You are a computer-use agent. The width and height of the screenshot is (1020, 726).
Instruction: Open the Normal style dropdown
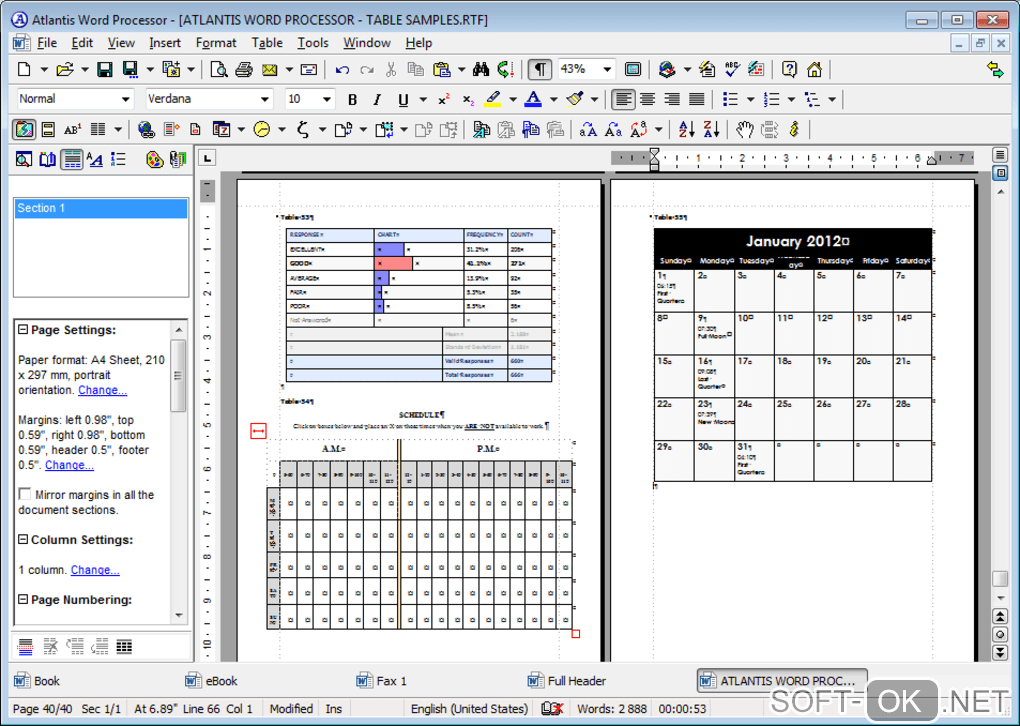[x=126, y=100]
